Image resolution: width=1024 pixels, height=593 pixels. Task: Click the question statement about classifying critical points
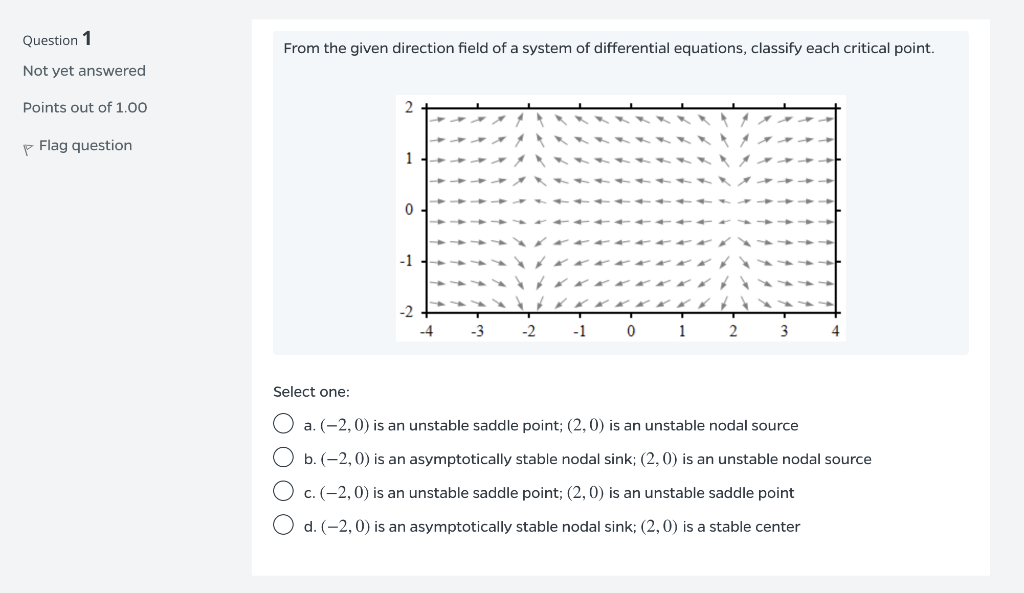tap(609, 47)
